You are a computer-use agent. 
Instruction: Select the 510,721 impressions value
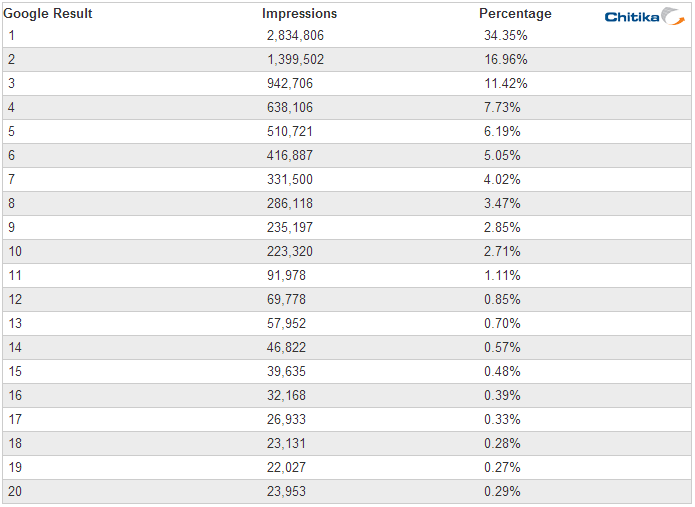pyautogui.click(x=290, y=132)
